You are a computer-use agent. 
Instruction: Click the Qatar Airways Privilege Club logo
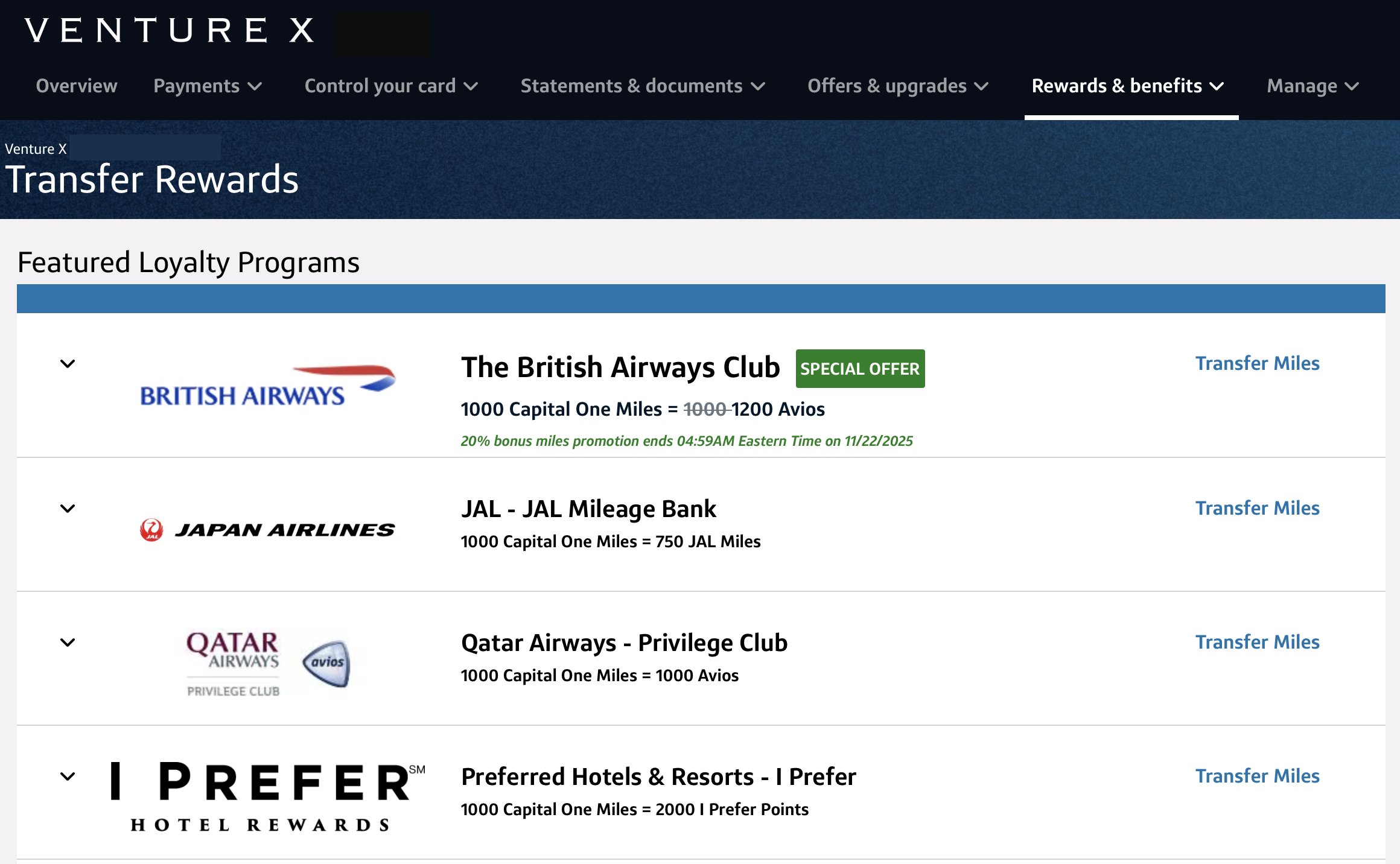233,661
